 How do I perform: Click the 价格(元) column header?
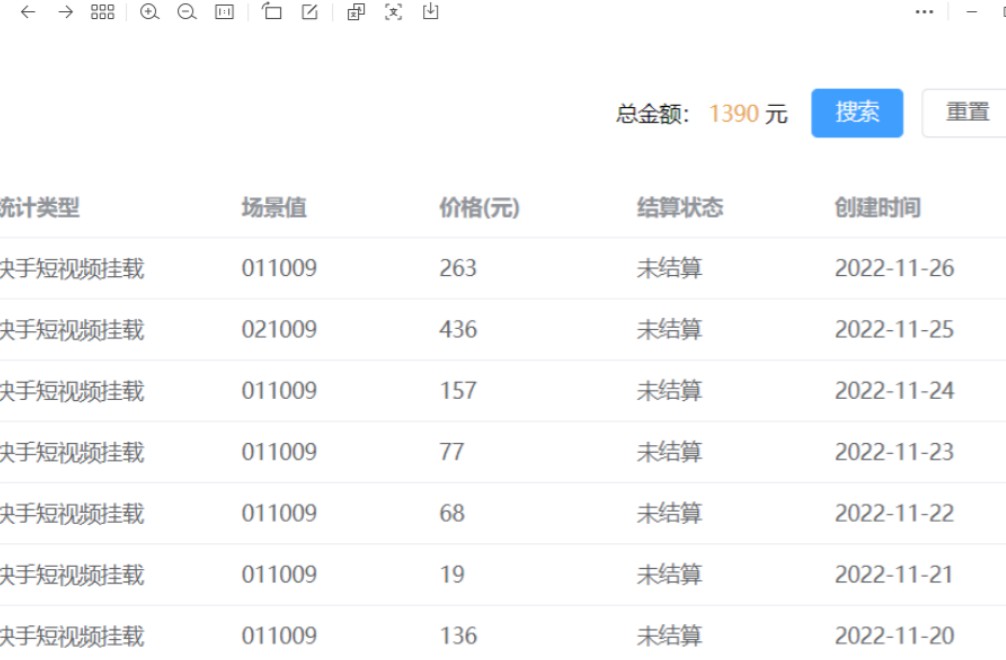tap(479, 208)
